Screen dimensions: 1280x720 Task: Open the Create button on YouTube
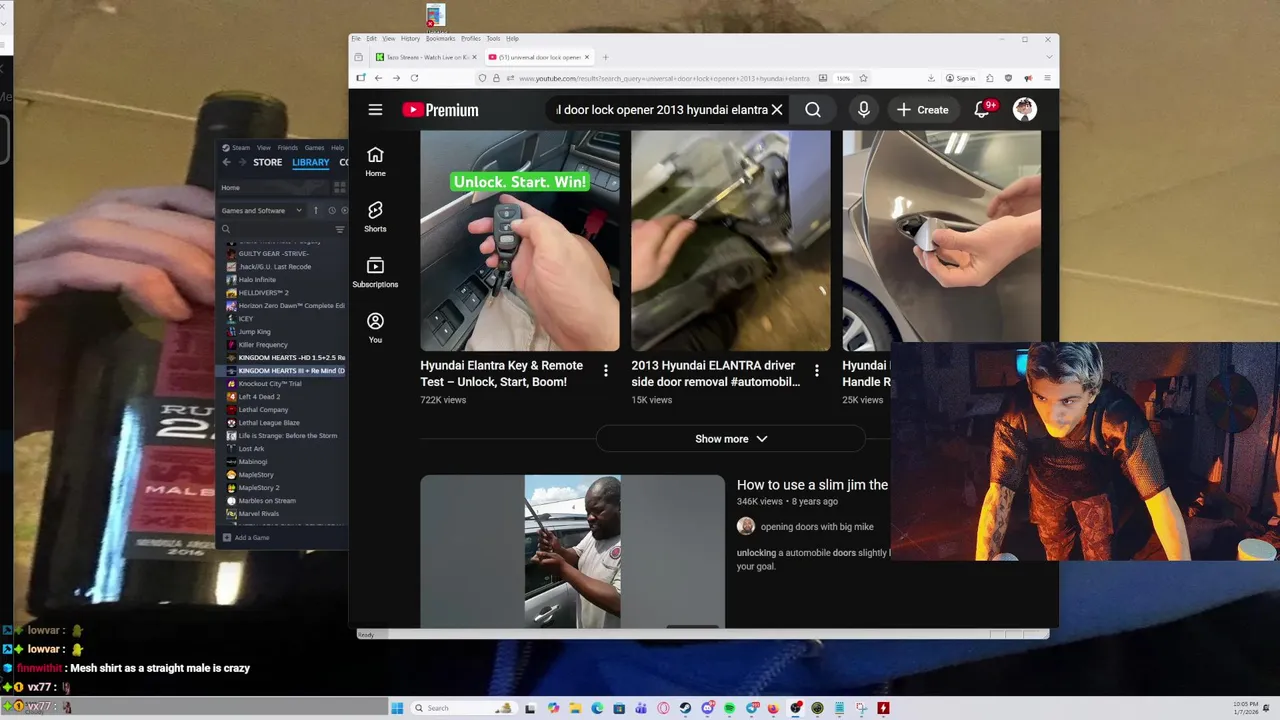point(922,110)
